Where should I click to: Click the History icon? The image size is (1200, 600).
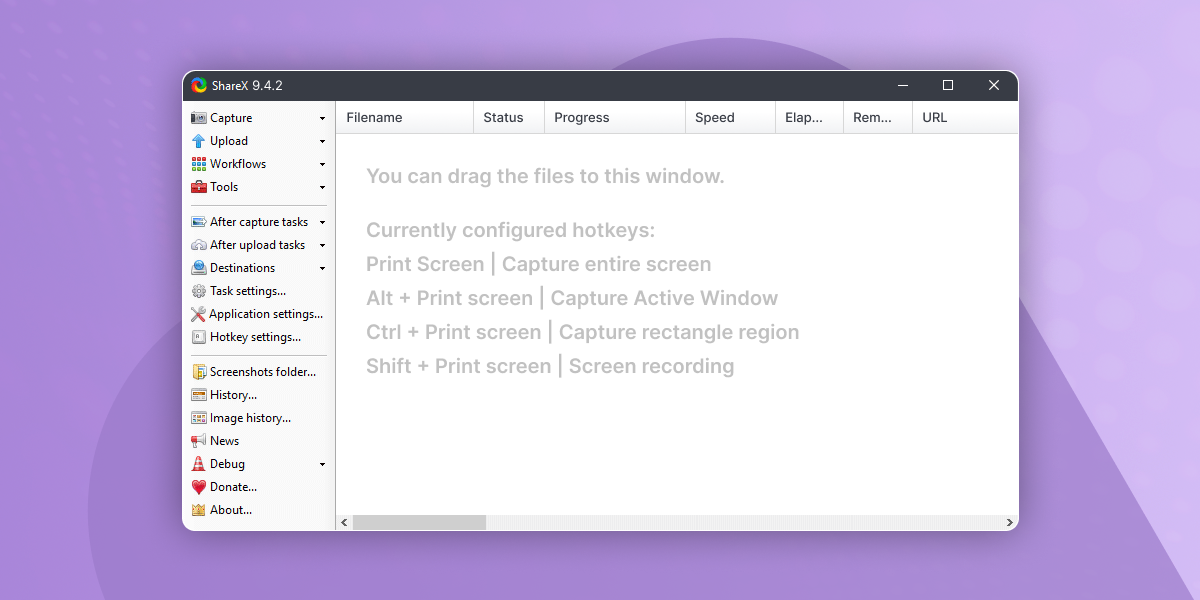(199, 395)
